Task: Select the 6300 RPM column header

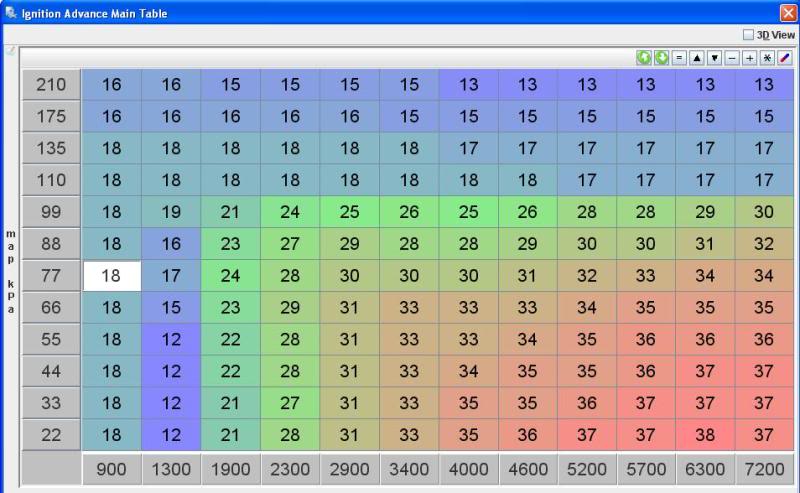Action: [x=705, y=469]
